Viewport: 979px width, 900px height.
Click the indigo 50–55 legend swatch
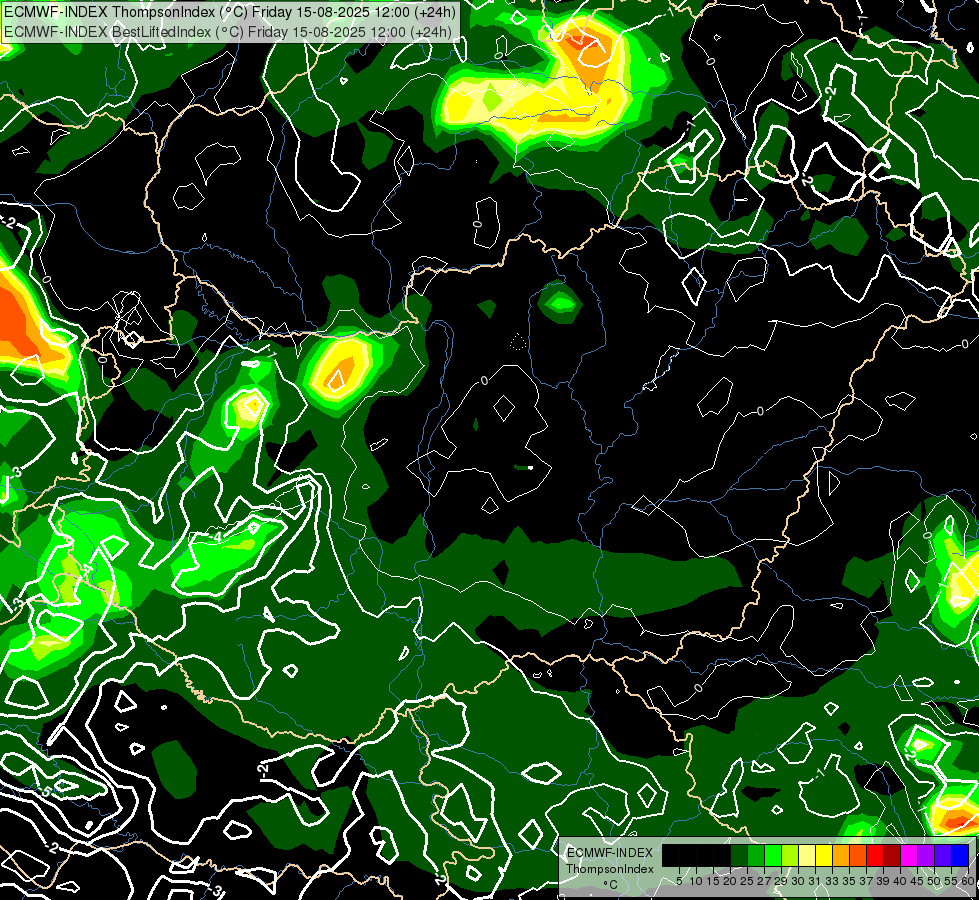943,856
